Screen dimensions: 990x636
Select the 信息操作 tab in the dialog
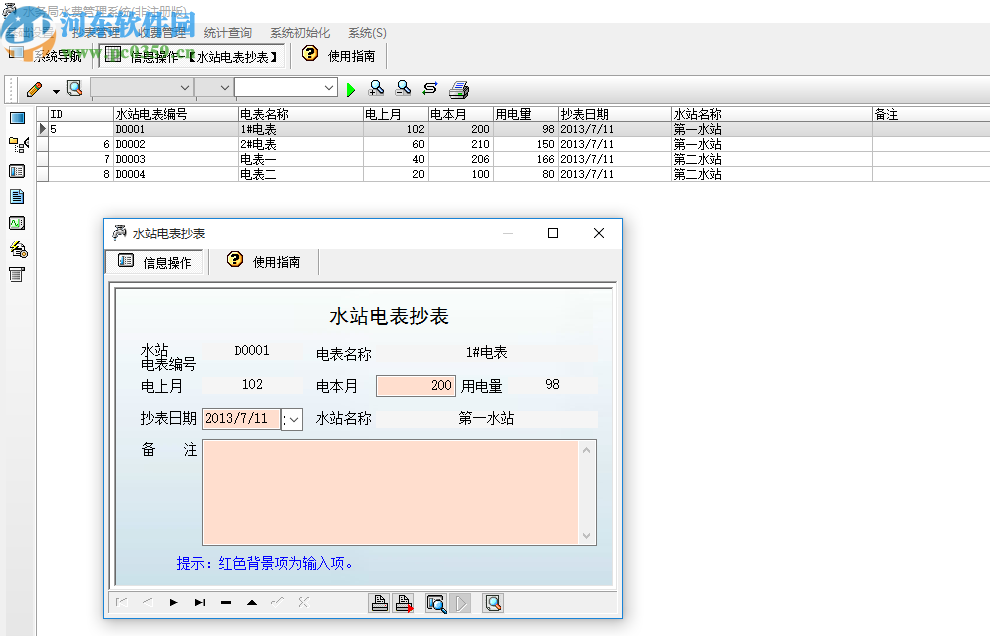[x=155, y=262]
